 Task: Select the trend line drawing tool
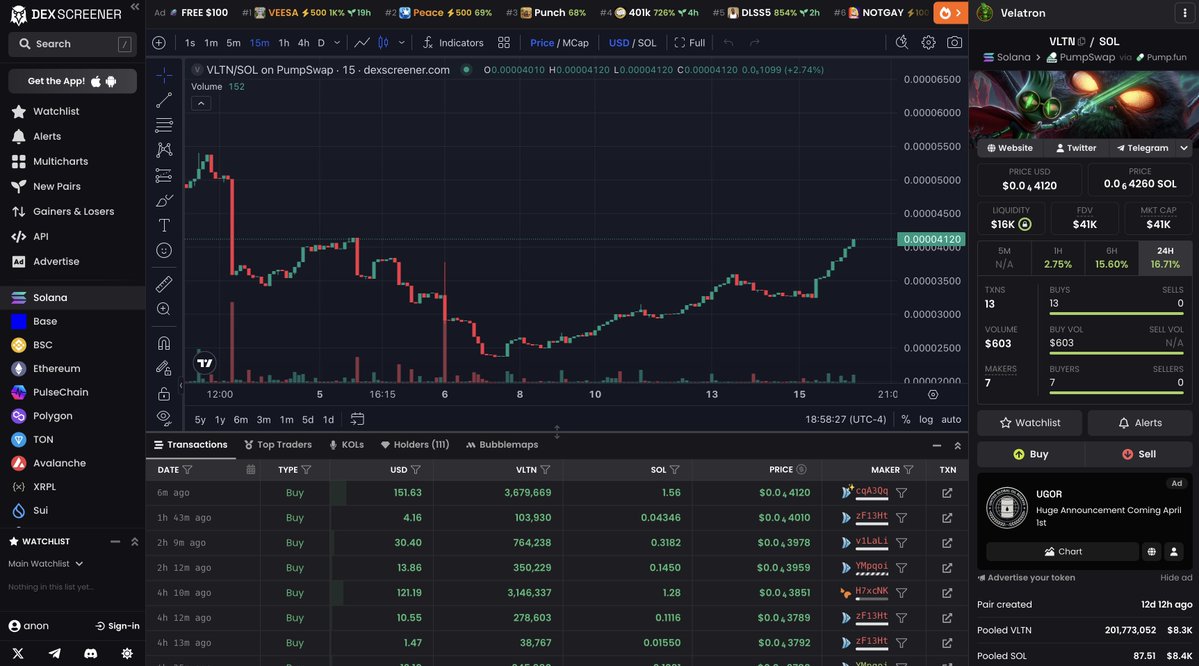164,100
